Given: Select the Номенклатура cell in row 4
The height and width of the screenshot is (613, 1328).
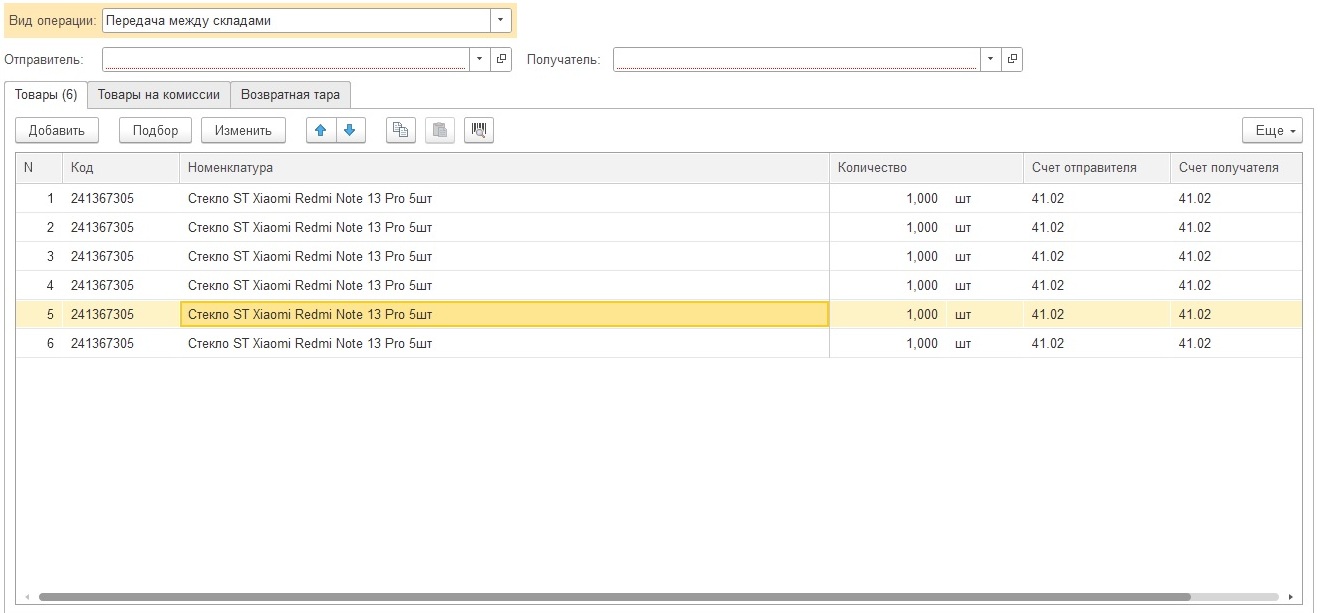Looking at the screenshot, I should click(x=505, y=285).
